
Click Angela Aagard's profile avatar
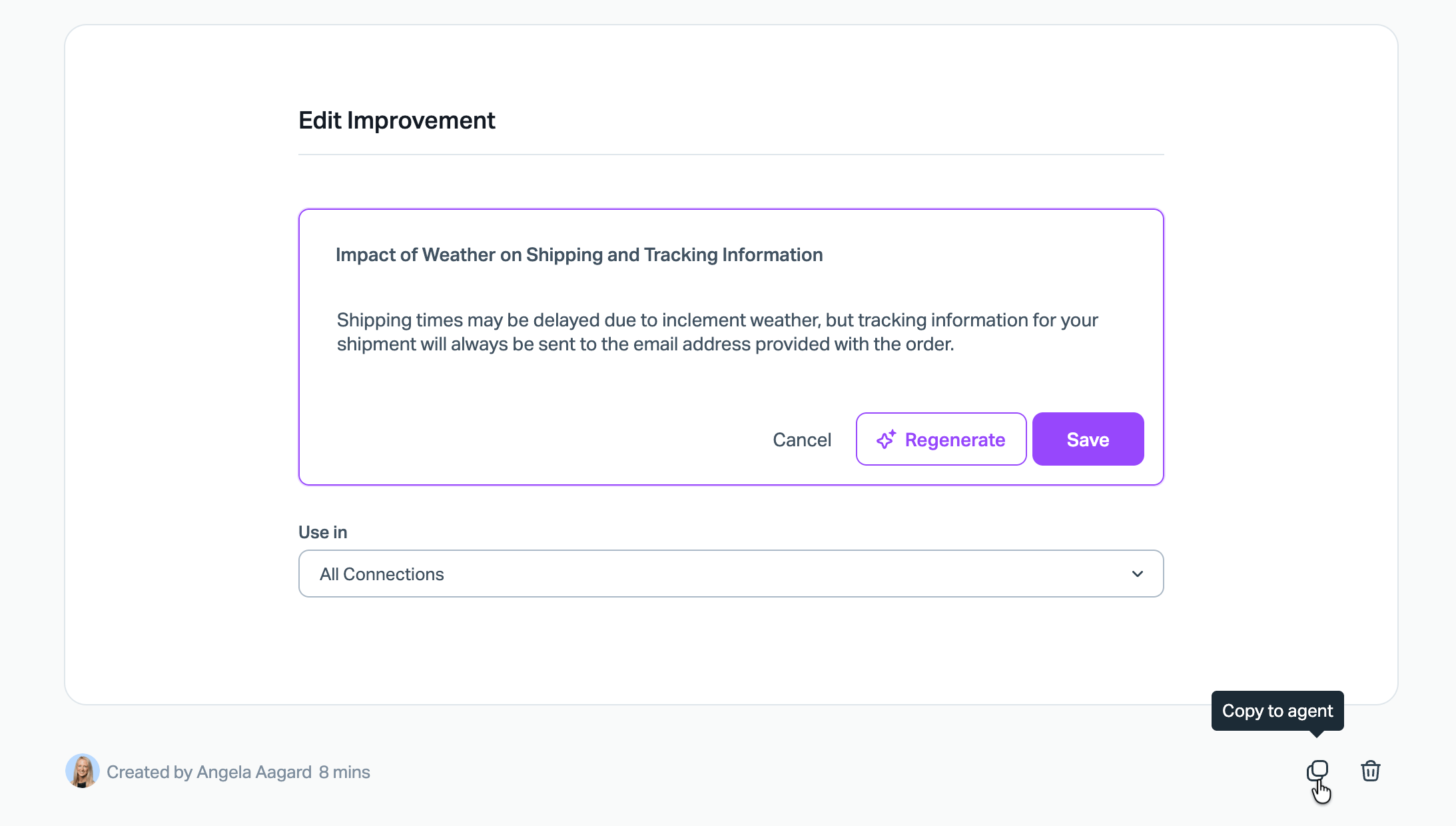[x=82, y=771]
